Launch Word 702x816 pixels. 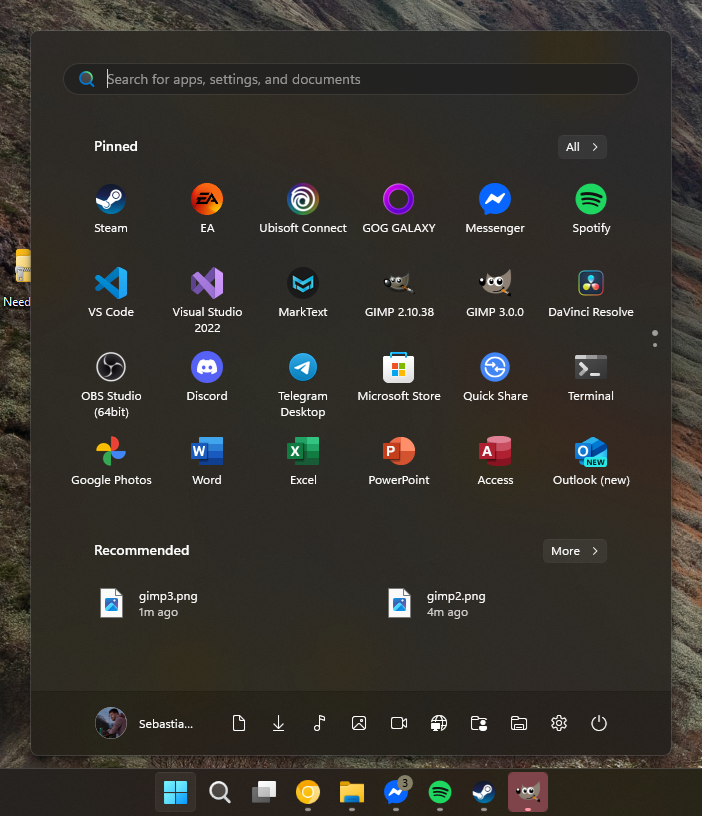(207, 461)
